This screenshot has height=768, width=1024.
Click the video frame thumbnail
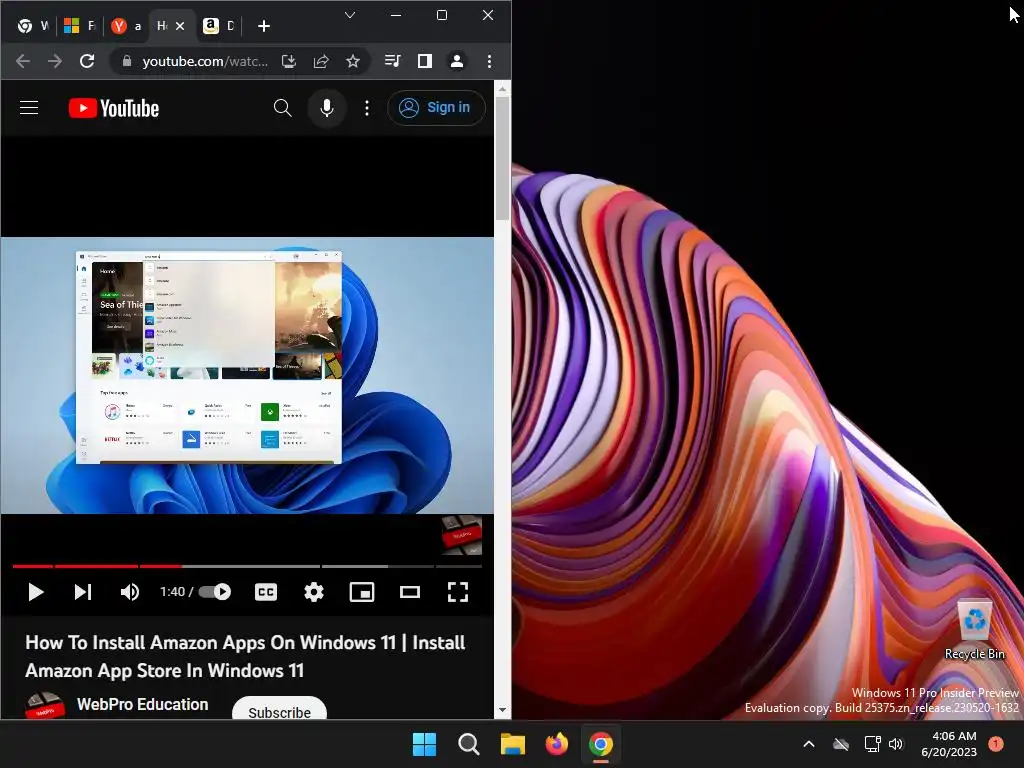point(247,375)
